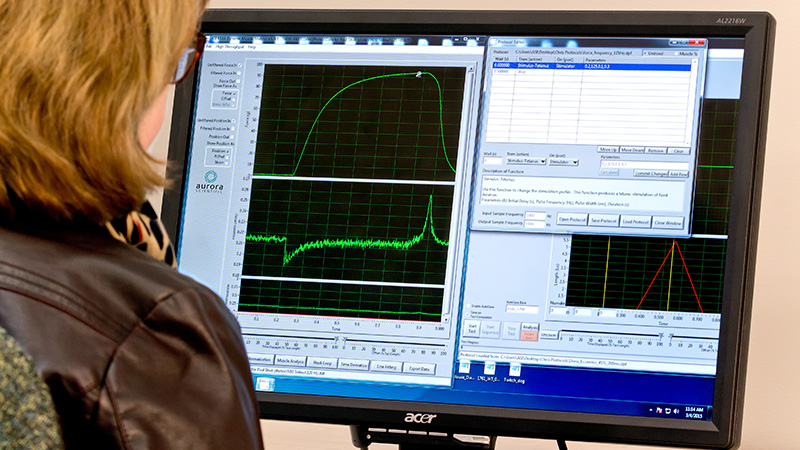Viewport: 800px width, 450px height.
Task: Open the Help menu
Action: coord(252,46)
